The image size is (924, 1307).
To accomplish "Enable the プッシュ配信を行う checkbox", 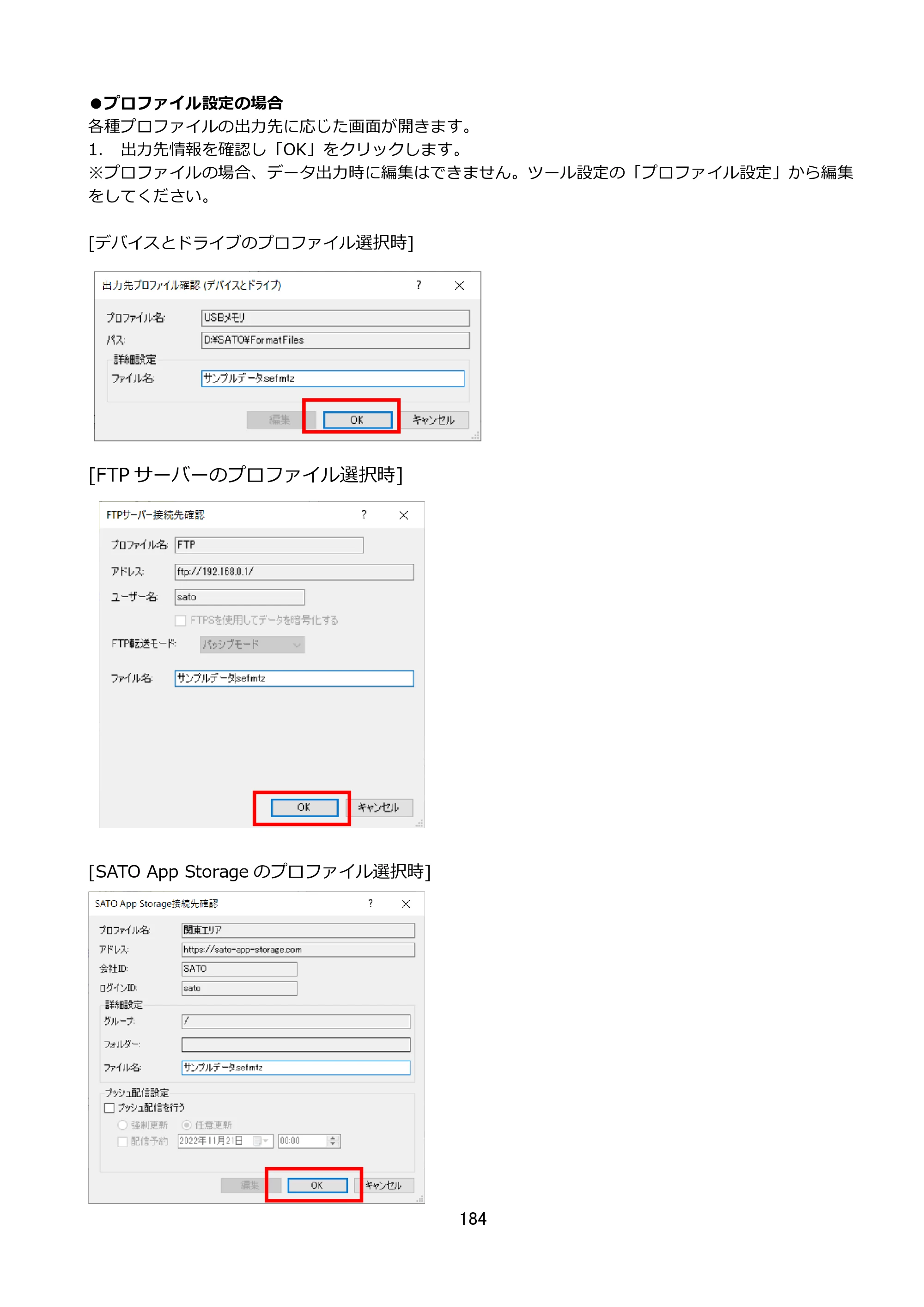I will click(x=110, y=1108).
